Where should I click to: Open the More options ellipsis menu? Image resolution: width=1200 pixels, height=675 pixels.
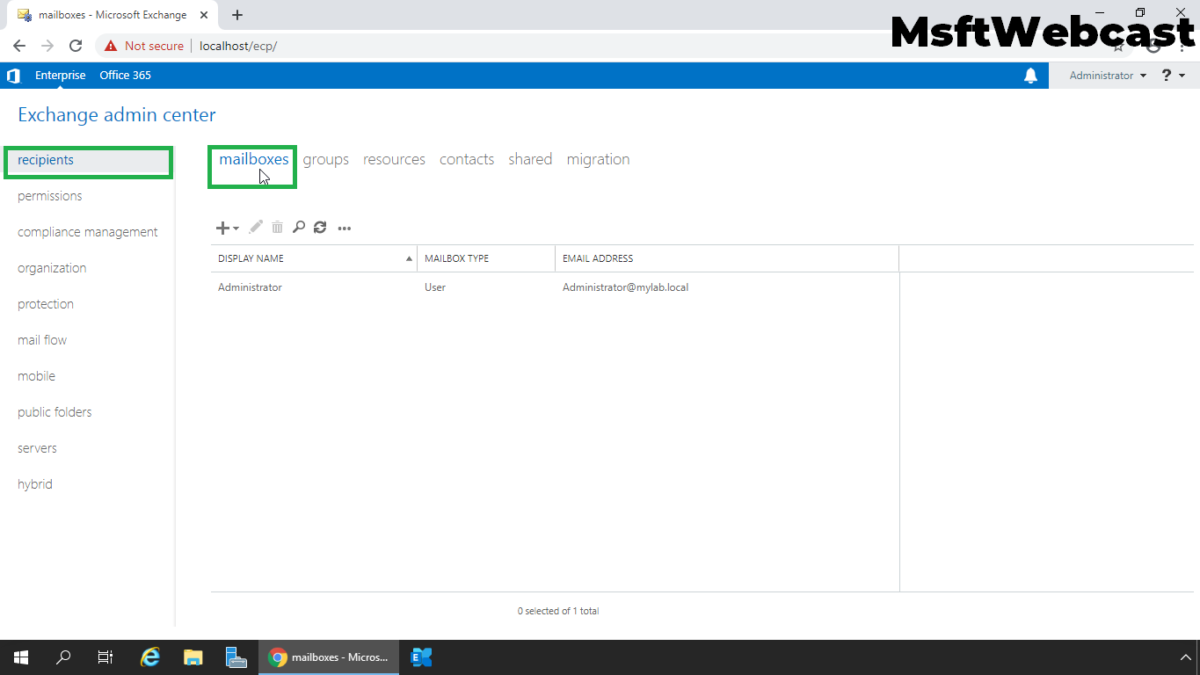(344, 227)
